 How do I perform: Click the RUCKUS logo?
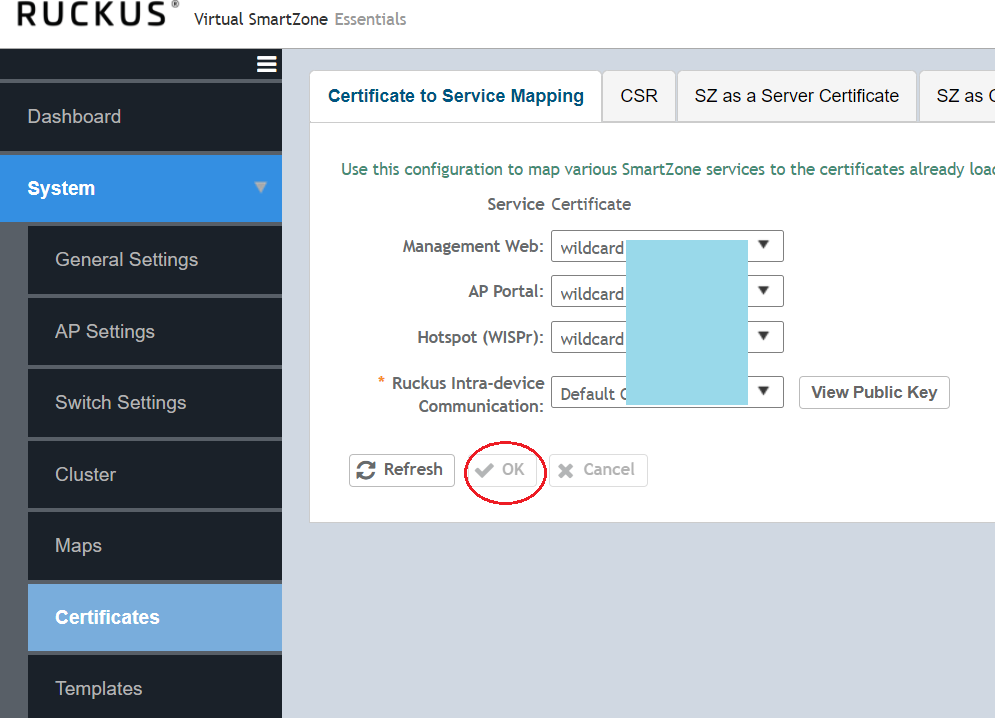(x=90, y=16)
